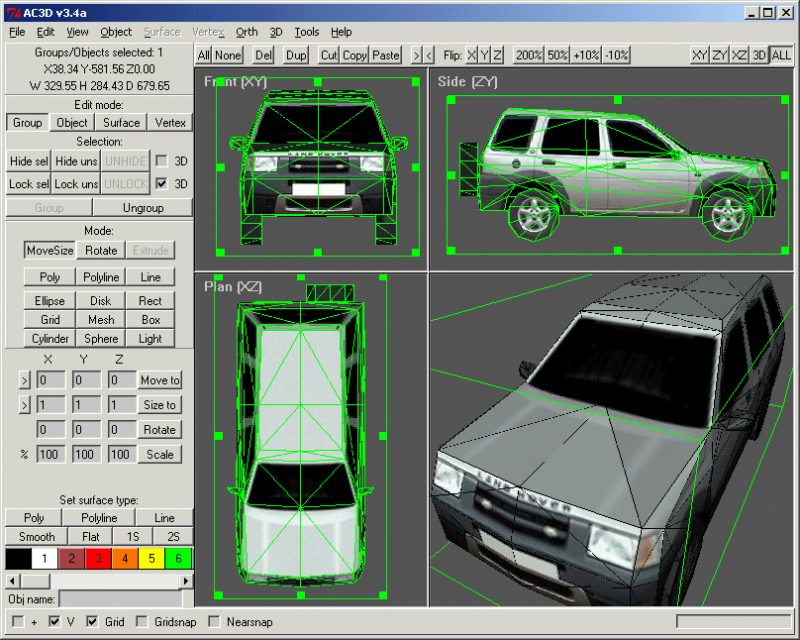The height and width of the screenshot is (640, 800).
Task: Choose the Cylinder primitive tool
Action: point(50,339)
